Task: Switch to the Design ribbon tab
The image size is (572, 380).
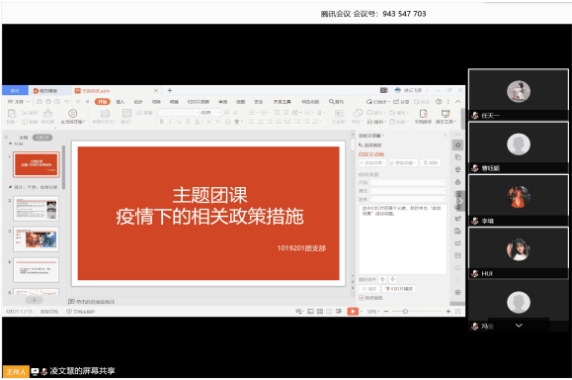Action: (x=138, y=102)
